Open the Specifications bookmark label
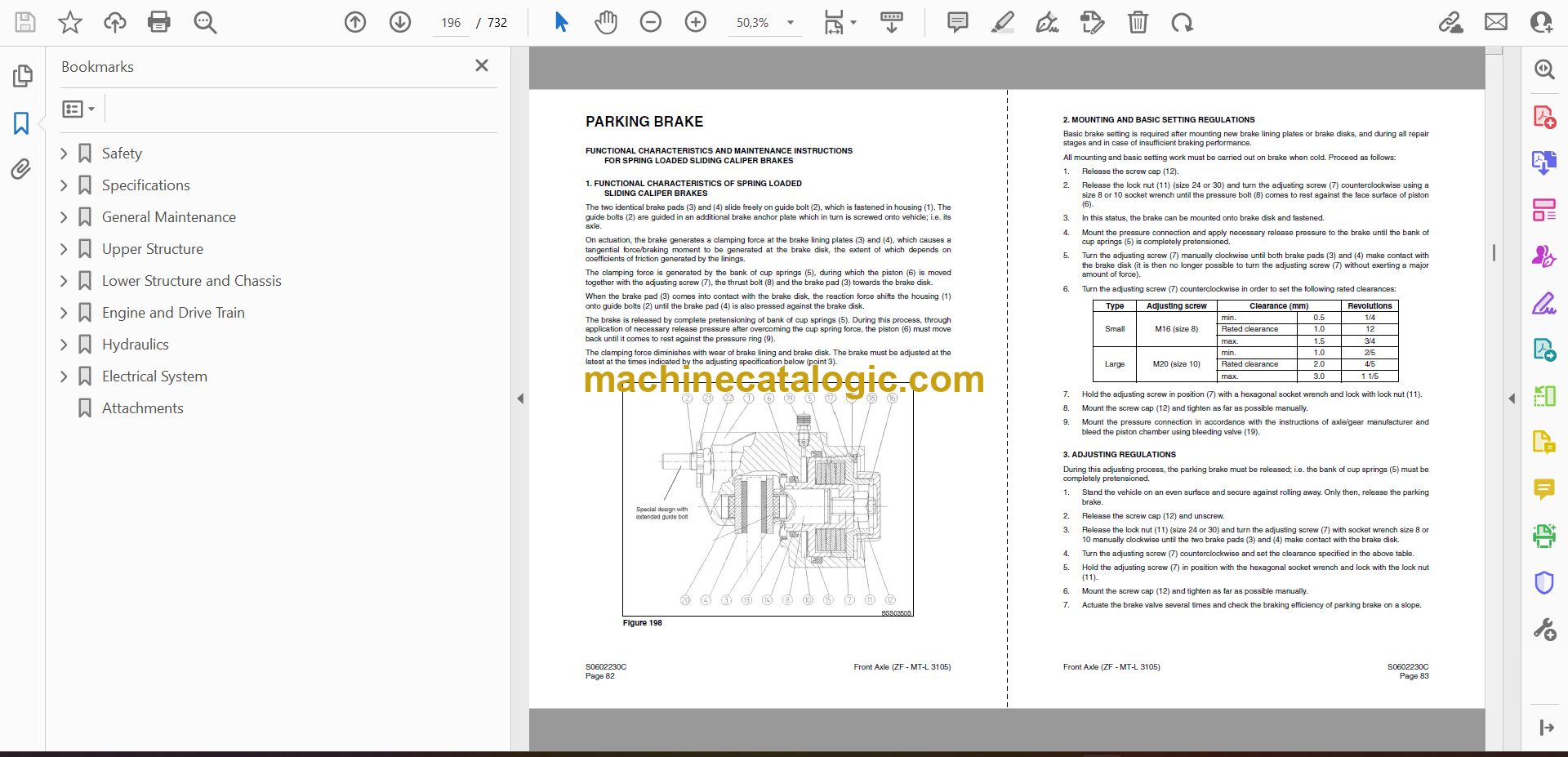 point(146,185)
